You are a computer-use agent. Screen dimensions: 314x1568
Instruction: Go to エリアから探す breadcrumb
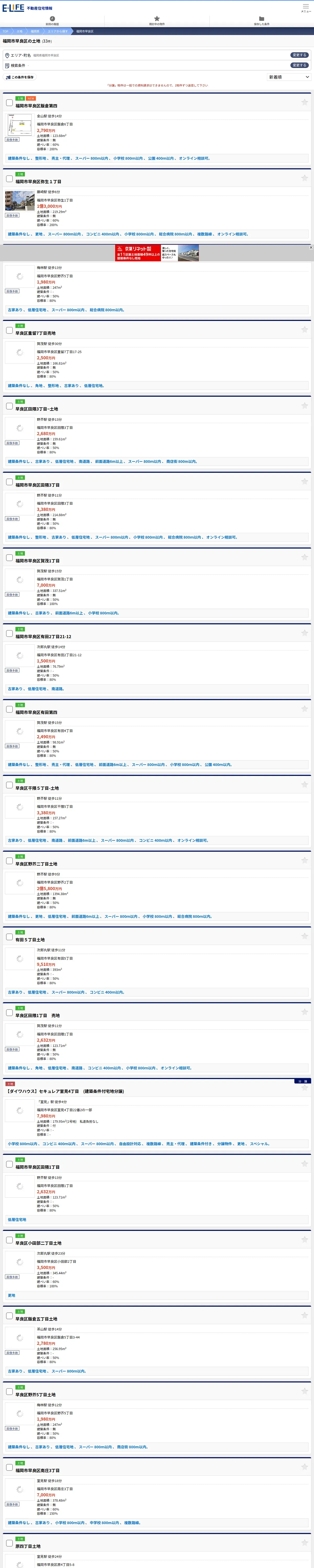pos(58,31)
